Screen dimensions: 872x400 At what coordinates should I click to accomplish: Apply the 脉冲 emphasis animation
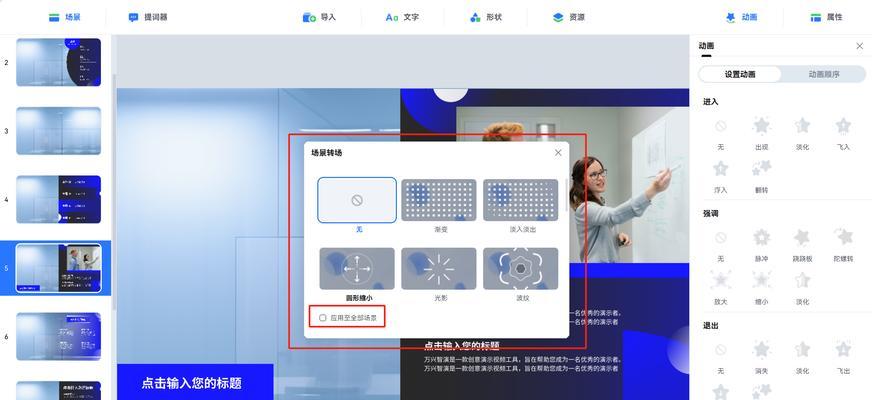(x=761, y=245)
